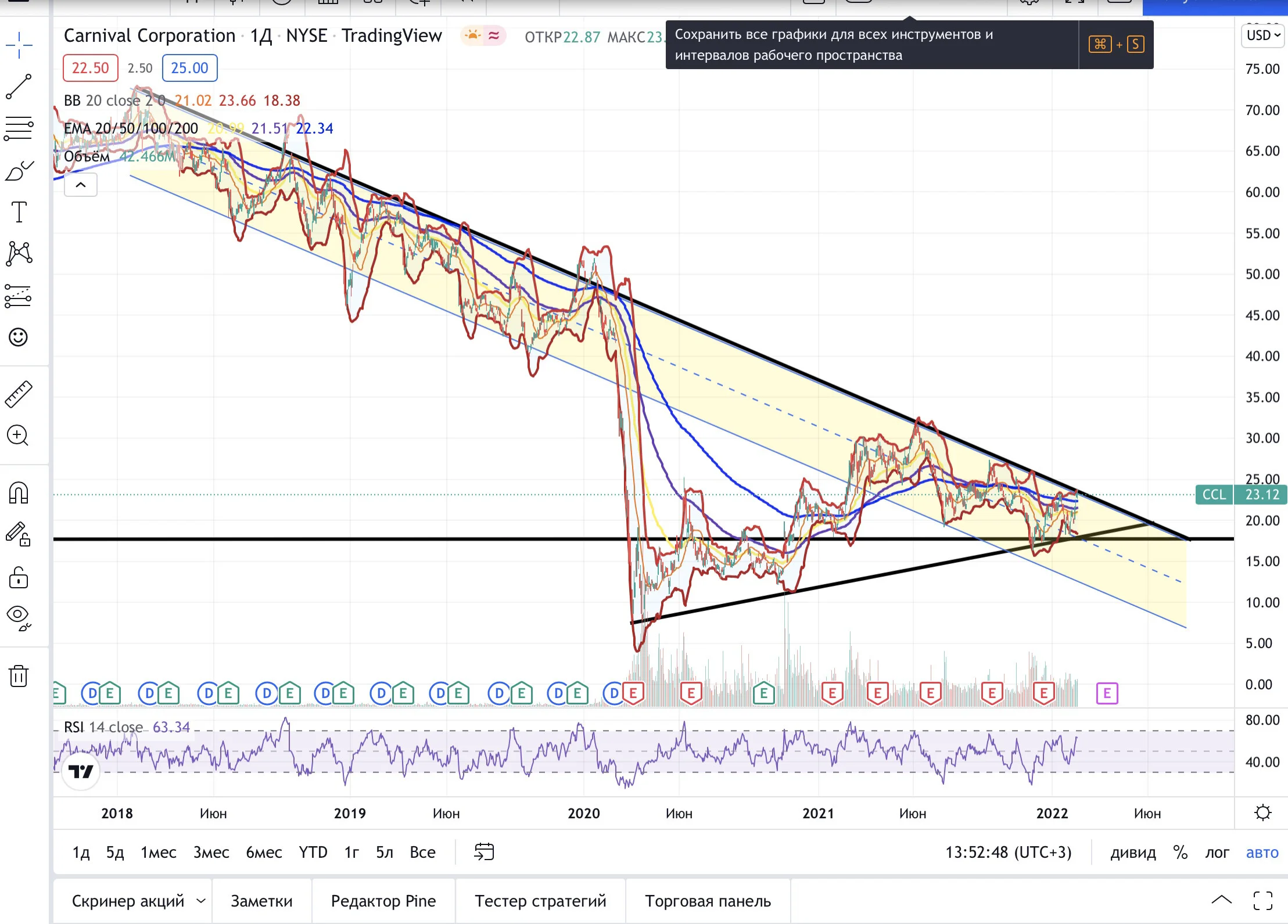The image size is (1288, 924).
Task: Toggle percent scale mode
Action: (x=1180, y=852)
